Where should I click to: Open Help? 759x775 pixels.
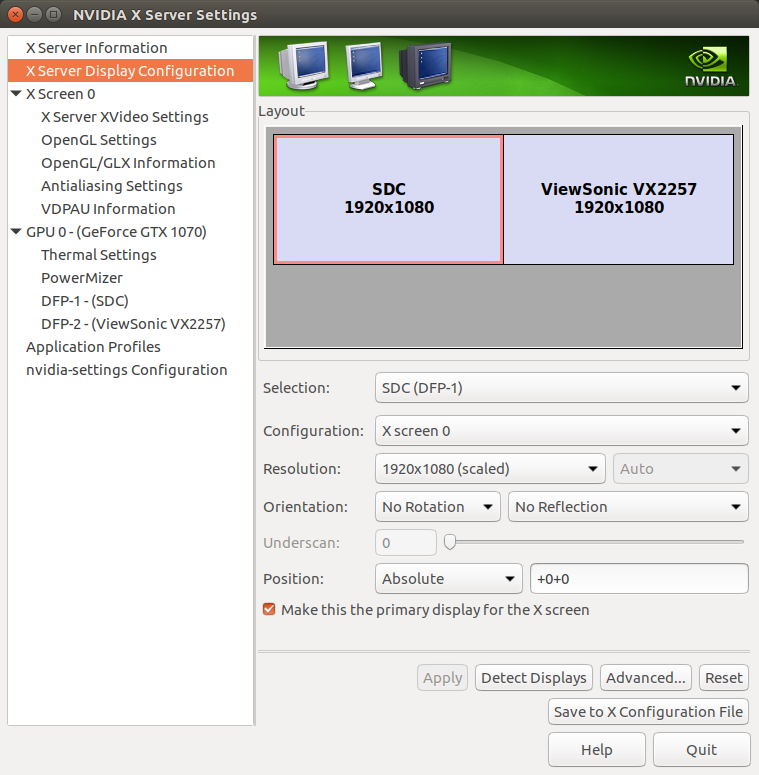[x=597, y=750]
